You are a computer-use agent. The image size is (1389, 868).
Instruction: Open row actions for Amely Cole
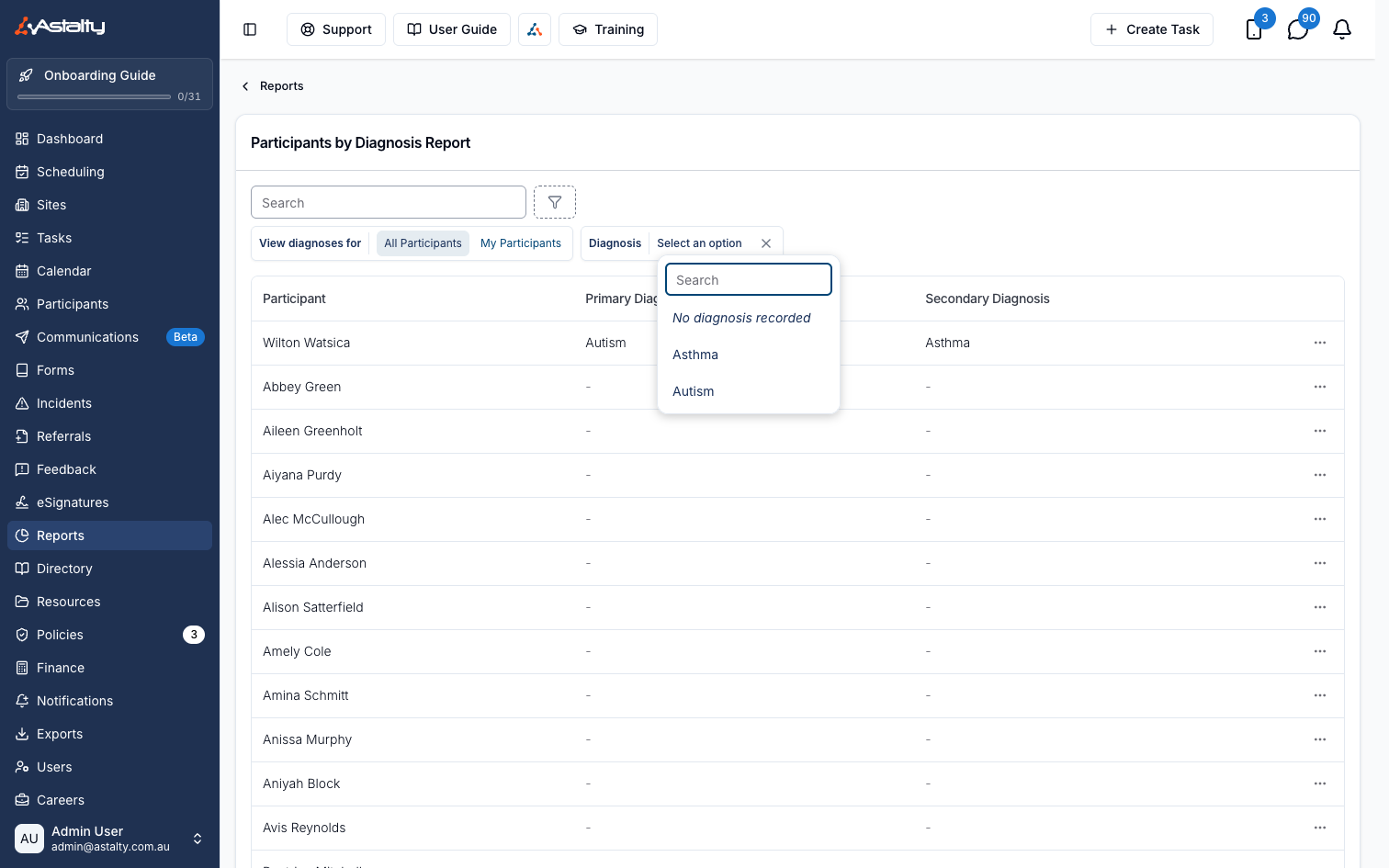coord(1320,651)
